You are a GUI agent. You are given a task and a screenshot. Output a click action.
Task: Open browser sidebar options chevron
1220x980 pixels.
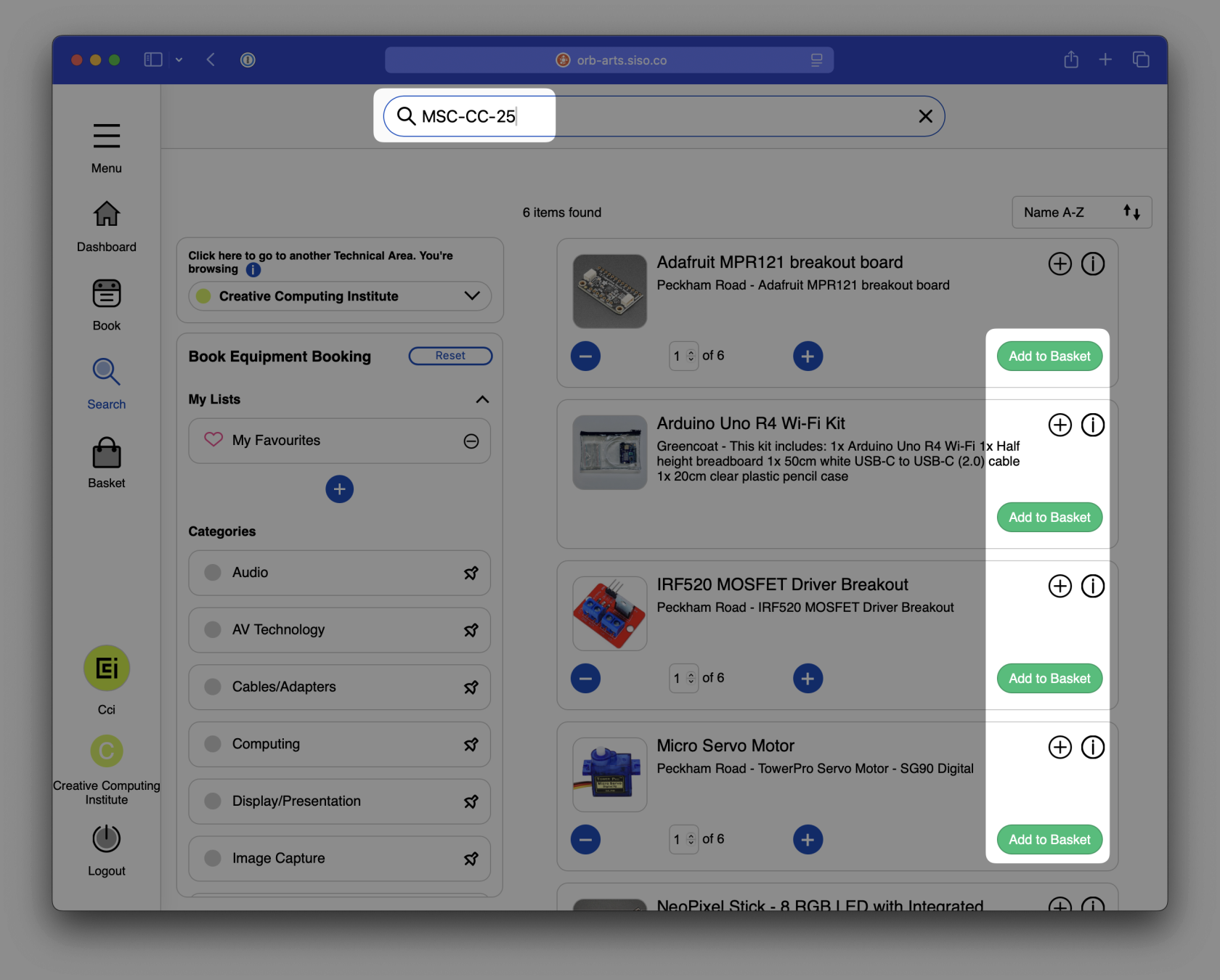tap(179, 60)
